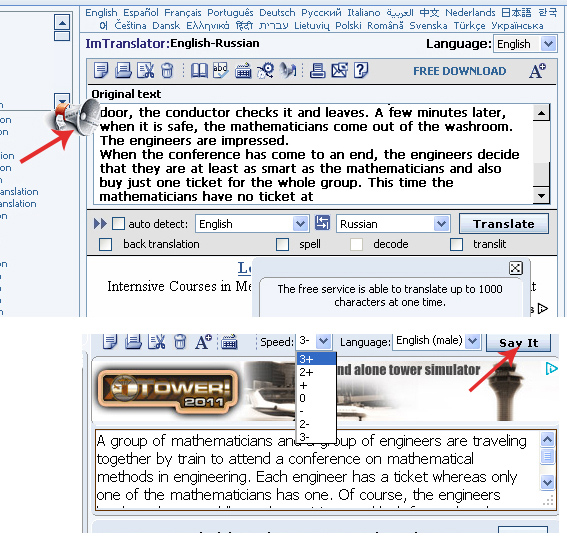The width and height of the screenshot is (567, 539).
Task: Select the 2+ speed option
Action: (316, 372)
